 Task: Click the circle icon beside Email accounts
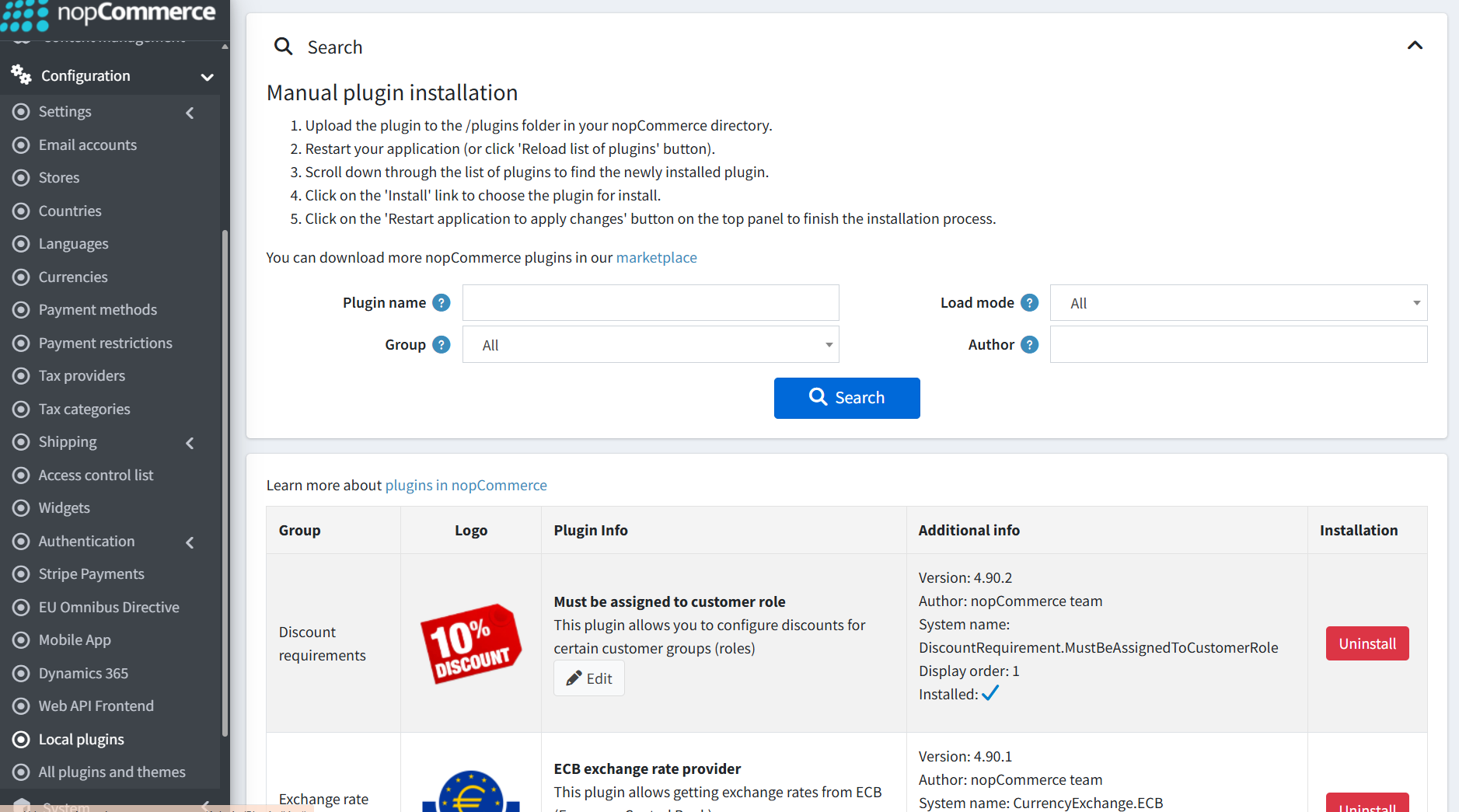pyautogui.click(x=21, y=145)
